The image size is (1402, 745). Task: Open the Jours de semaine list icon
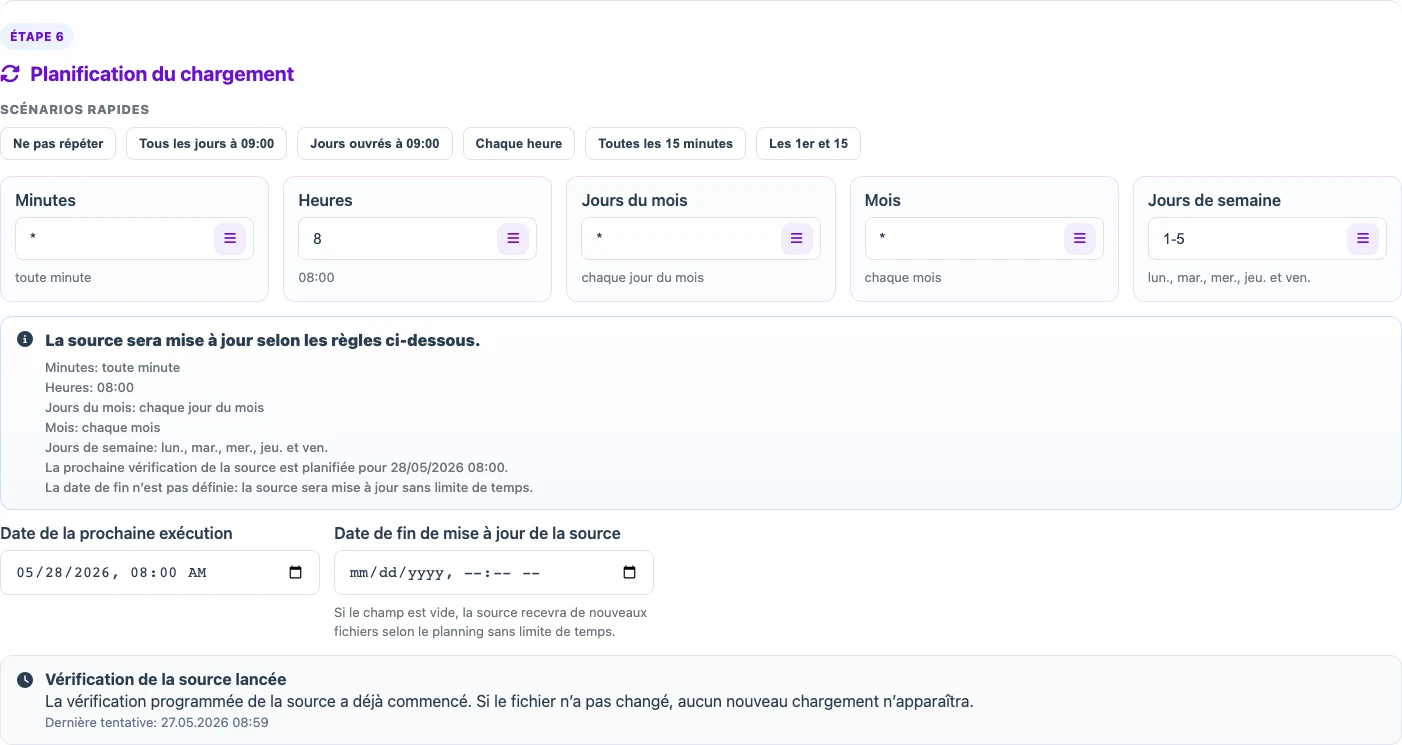1362,239
